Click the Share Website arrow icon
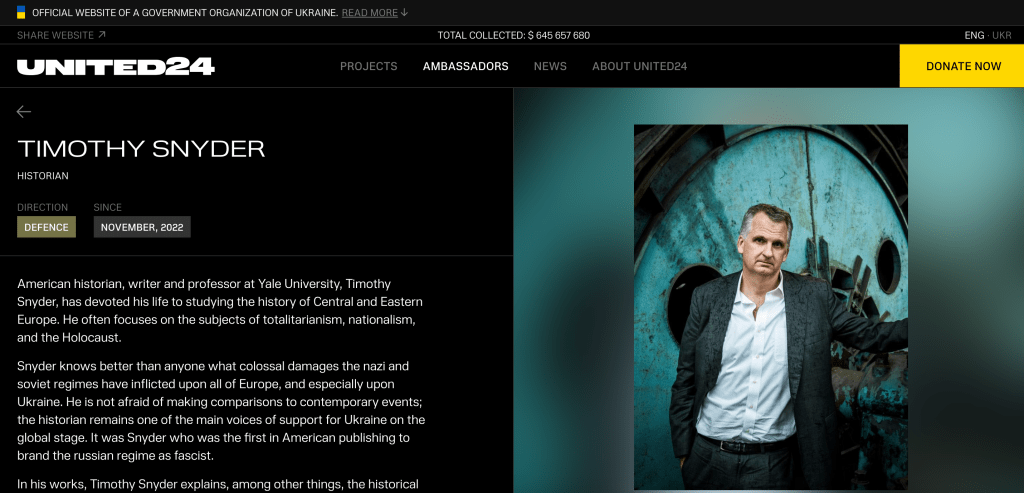 click(x=101, y=35)
